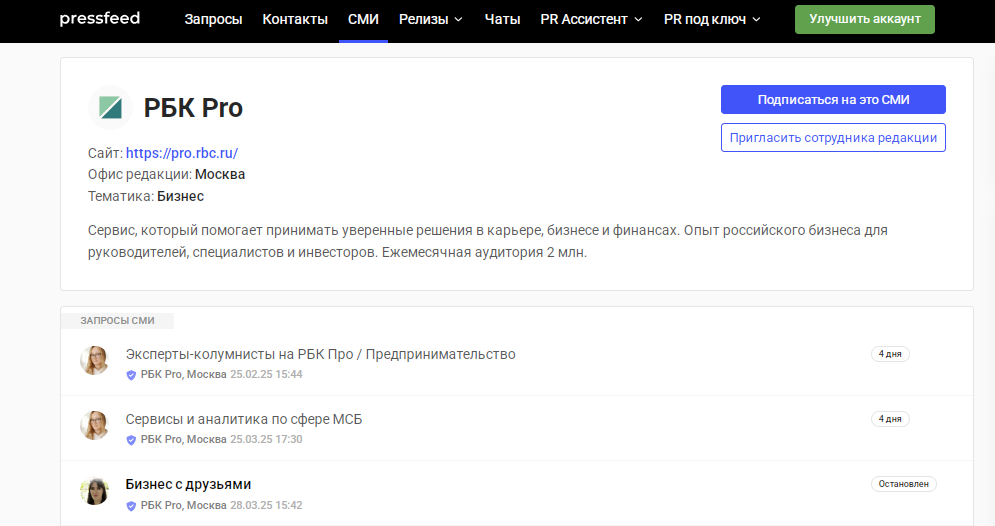Click the 4 дня badge for Эксперты-колумнисты
This screenshot has width=995, height=526.
pyautogui.click(x=890, y=354)
